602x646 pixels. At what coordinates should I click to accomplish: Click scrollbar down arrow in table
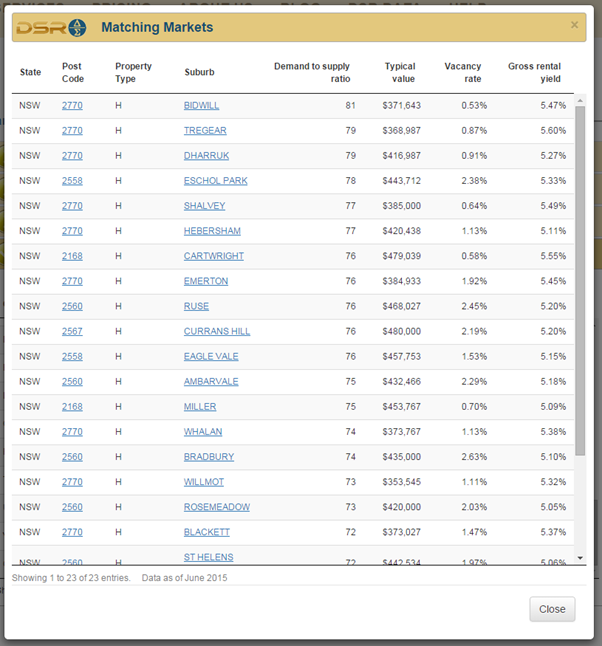point(580,558)
